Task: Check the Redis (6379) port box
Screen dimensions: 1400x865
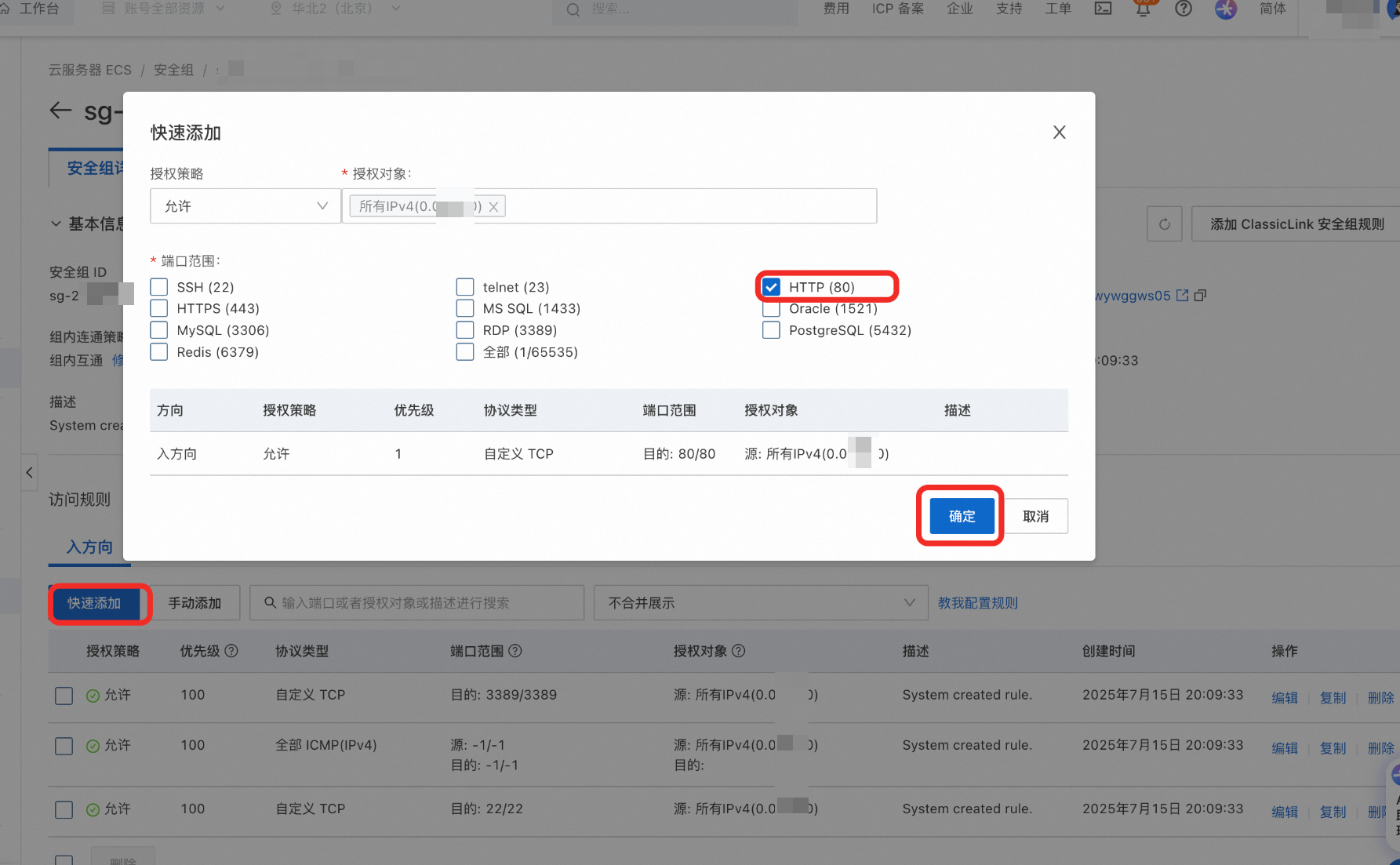Action: click(159, 352)
